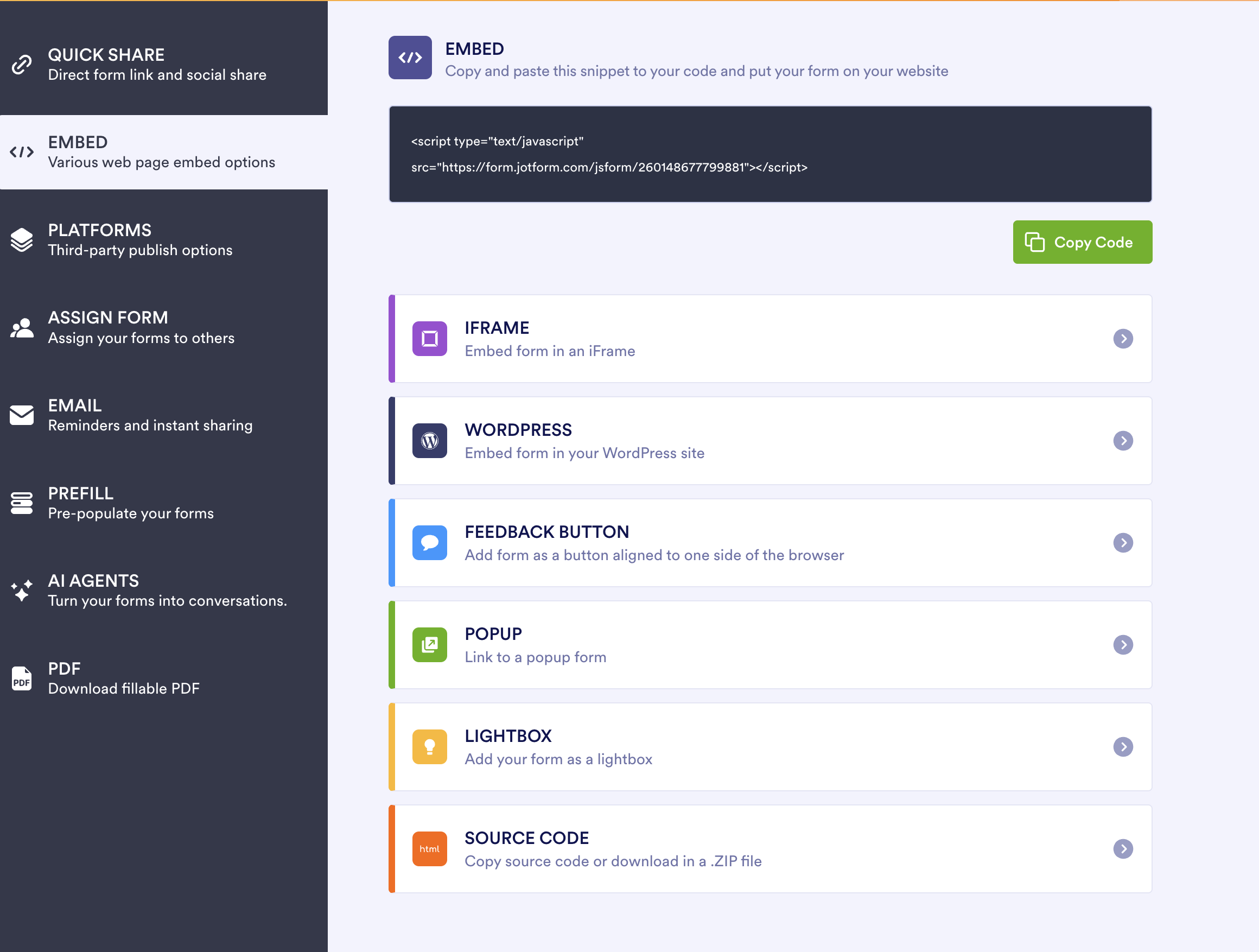Expand the WORDPRESS option chevron

coord(1123,441)
